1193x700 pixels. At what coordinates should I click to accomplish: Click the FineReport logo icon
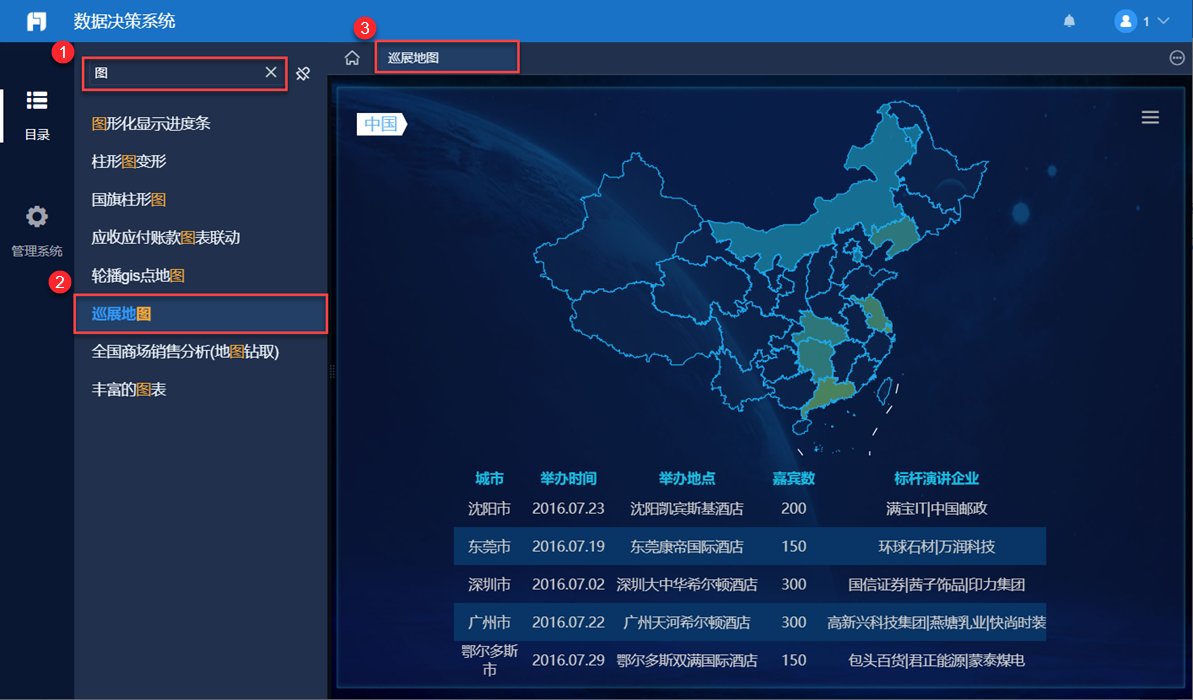click(x=37, y=21)
